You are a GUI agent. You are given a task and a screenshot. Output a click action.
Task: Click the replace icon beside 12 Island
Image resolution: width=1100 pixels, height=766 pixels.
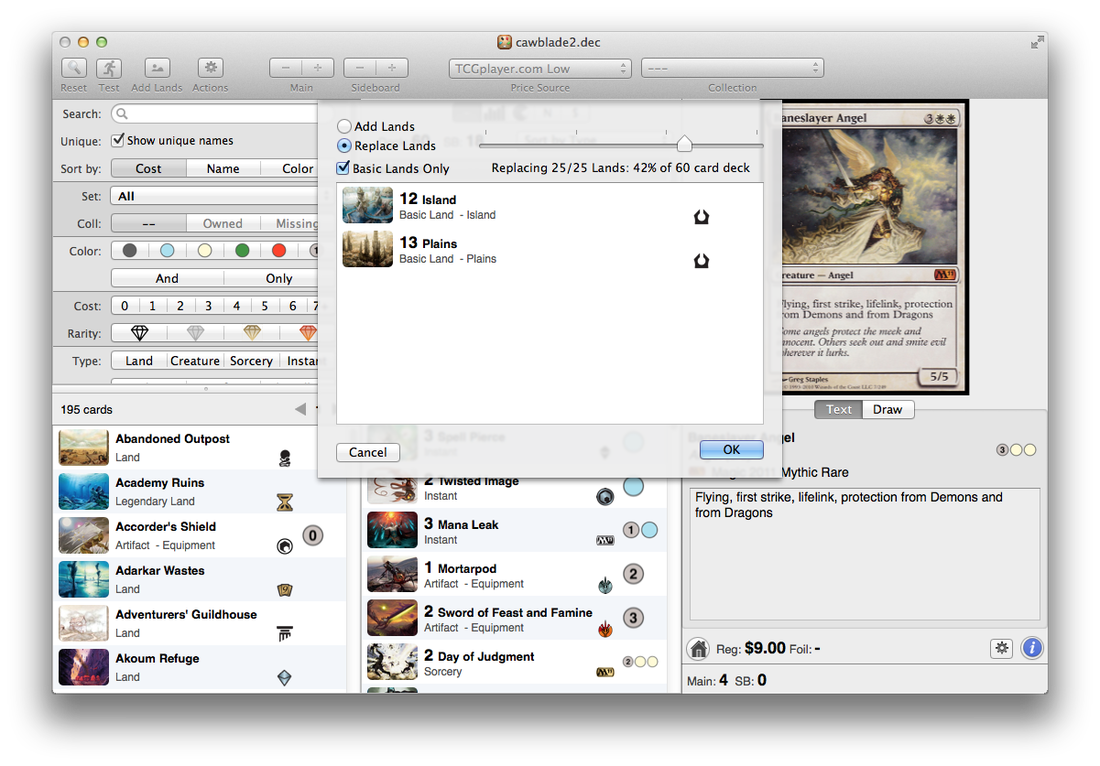click(702, 216)
